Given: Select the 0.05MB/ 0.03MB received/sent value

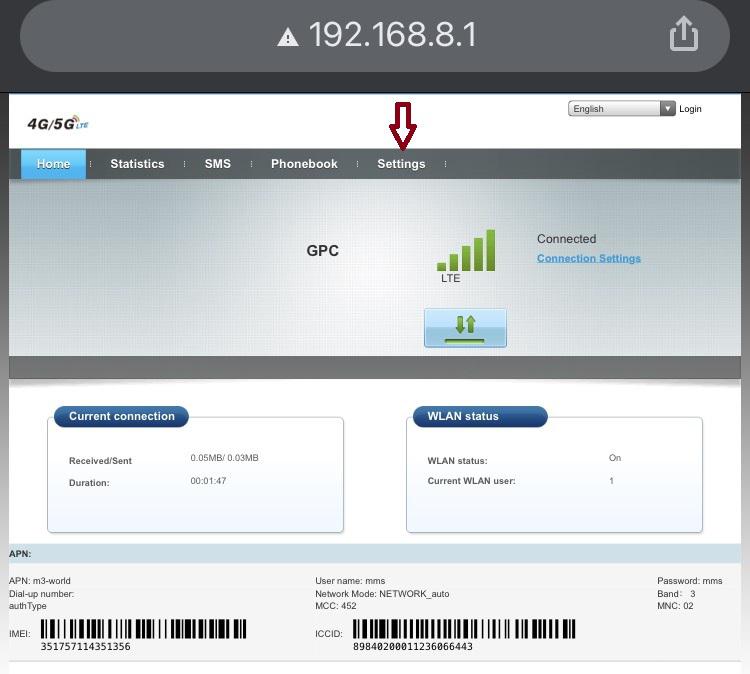Looking at the screenshot, I should tap(224, 458).
